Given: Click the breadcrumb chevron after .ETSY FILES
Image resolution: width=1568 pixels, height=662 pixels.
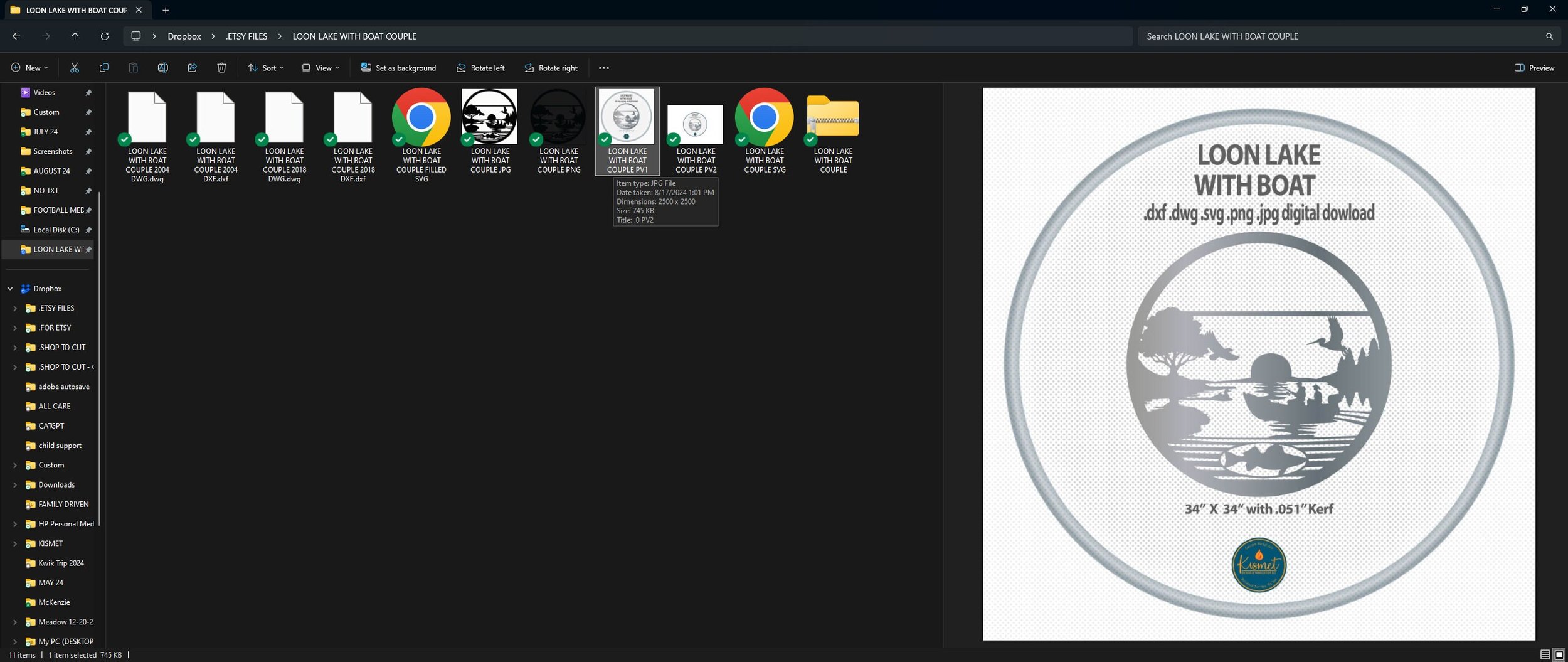Looking at the screenshot, I should 280,36.
